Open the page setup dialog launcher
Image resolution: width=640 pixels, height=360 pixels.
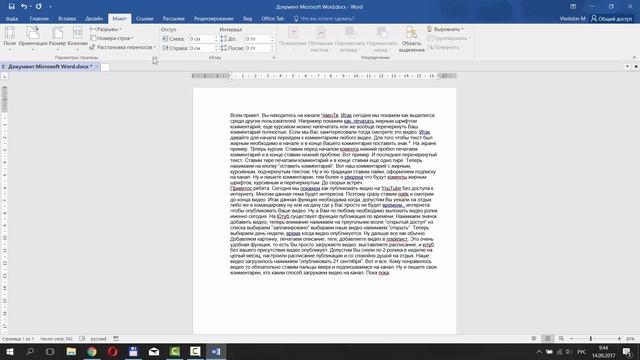pyautogui.click(x=155, y=58)
